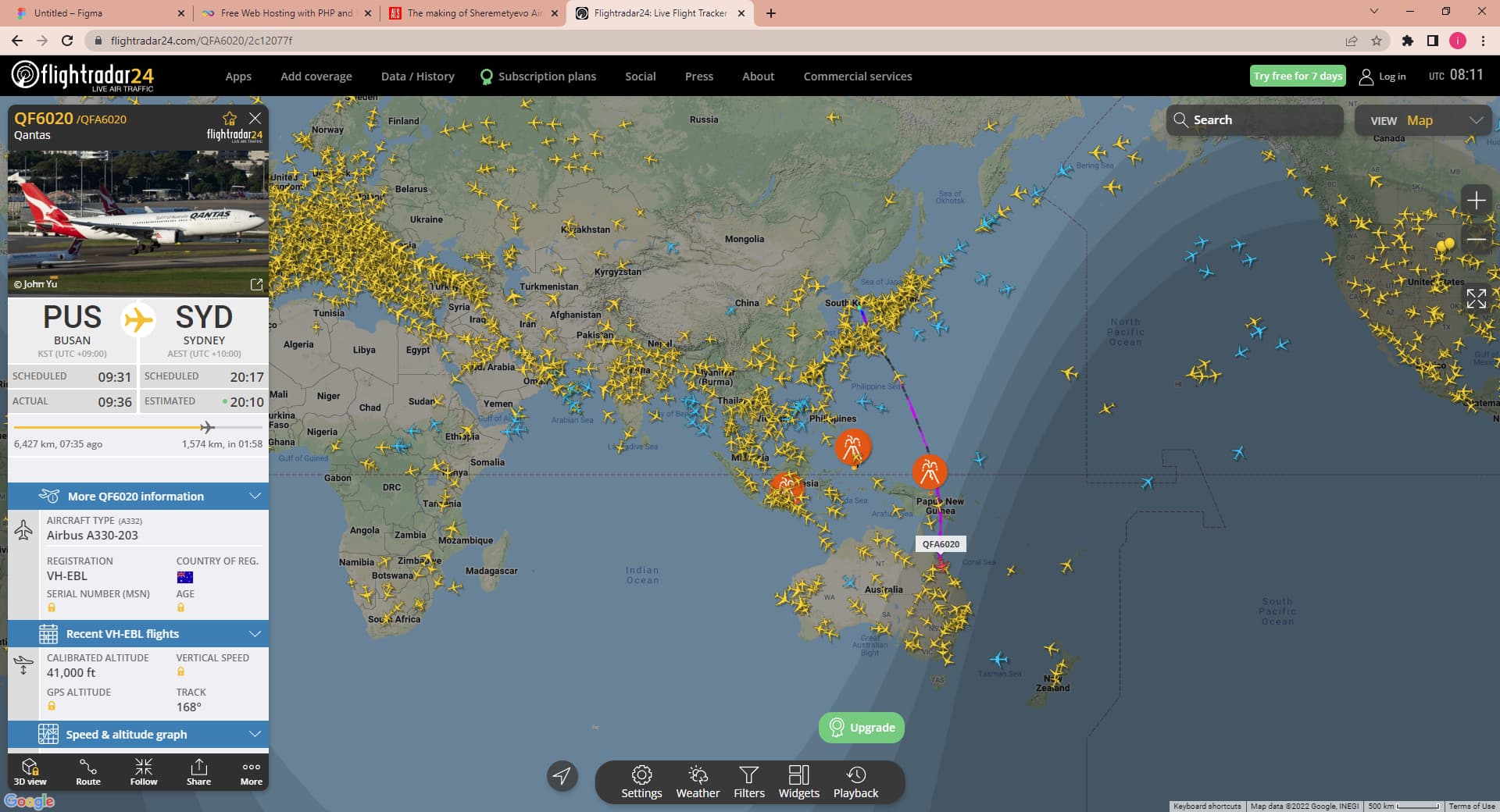Open Chrome tab search dropdown
Image resolution: width=1500 pixels, height=812 pixels.
pyautogui.click(x=1374, y=12)
